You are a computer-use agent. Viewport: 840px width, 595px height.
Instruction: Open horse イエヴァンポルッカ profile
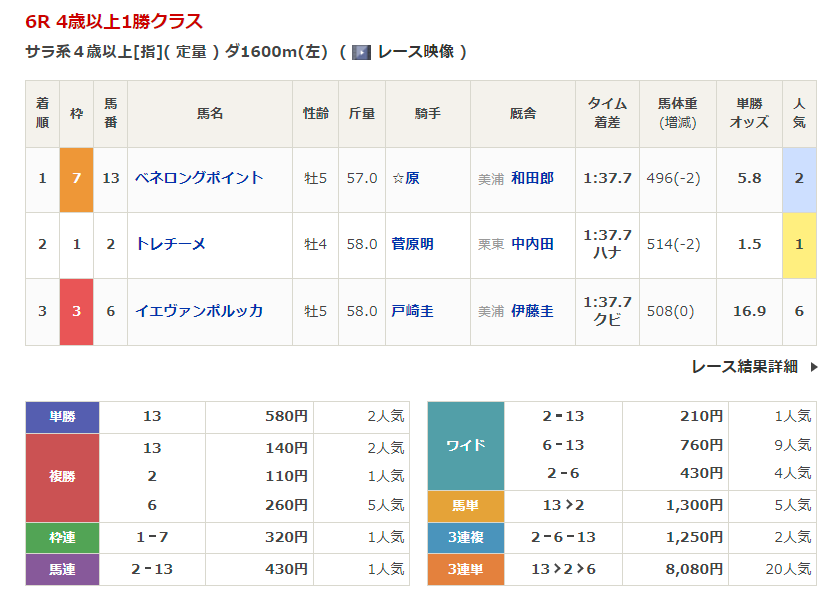(199, 311)
